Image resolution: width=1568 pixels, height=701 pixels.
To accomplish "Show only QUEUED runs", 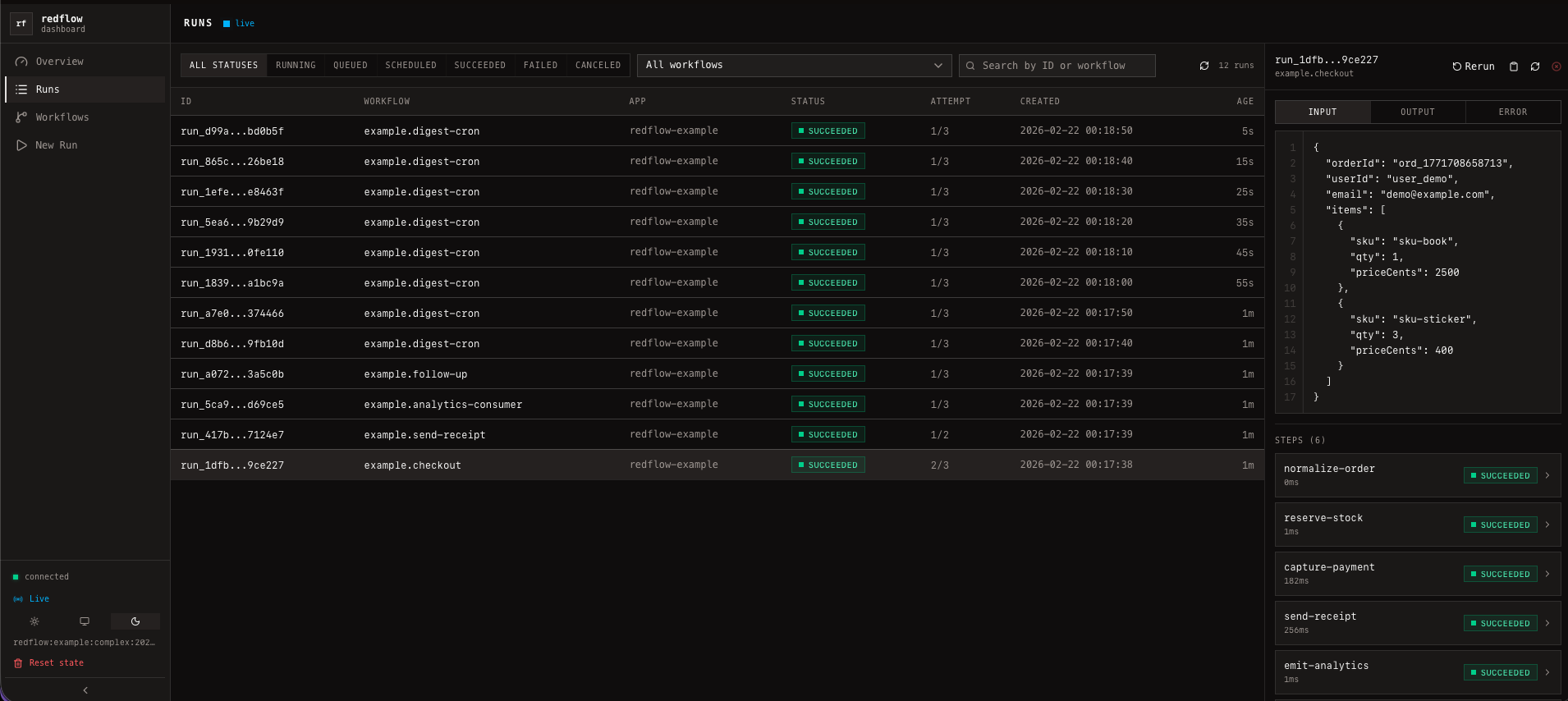I will pos(351,66).
